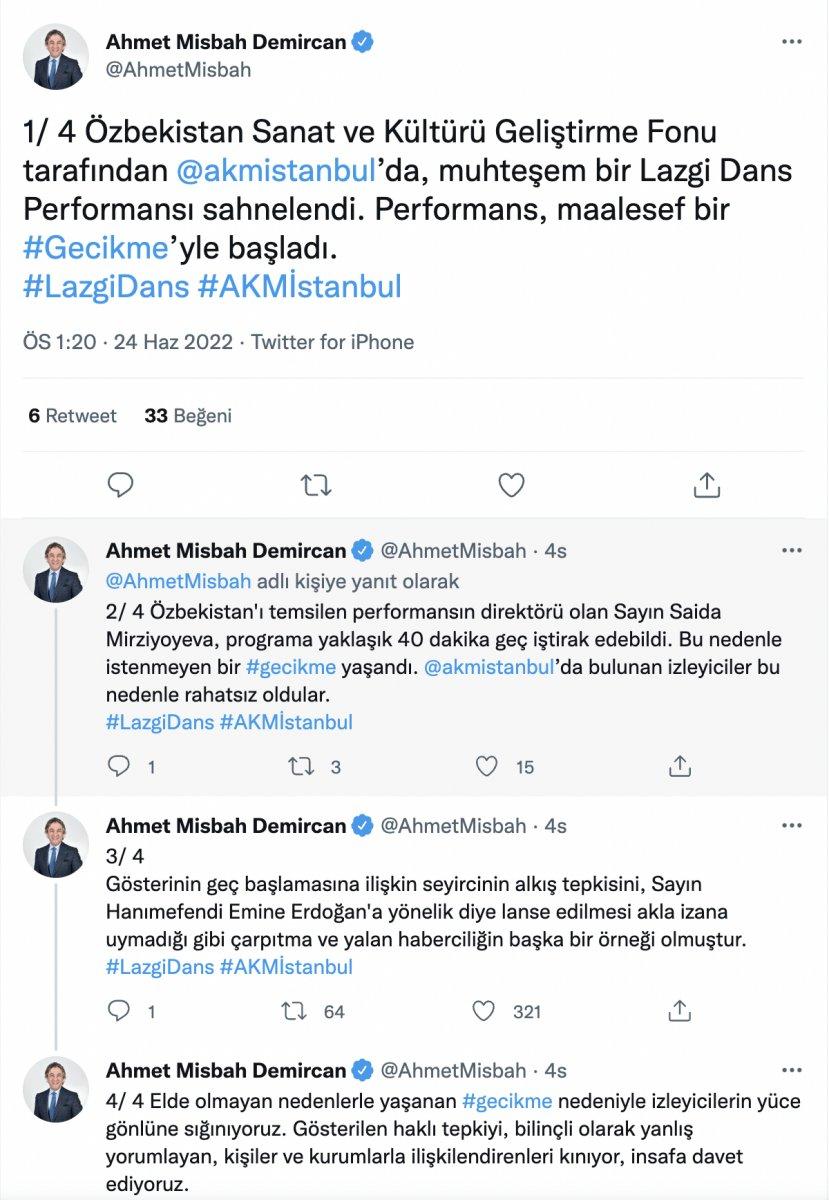
Task: Like the tweet numbered 3/4
Action: click(x=485, y=1012)
